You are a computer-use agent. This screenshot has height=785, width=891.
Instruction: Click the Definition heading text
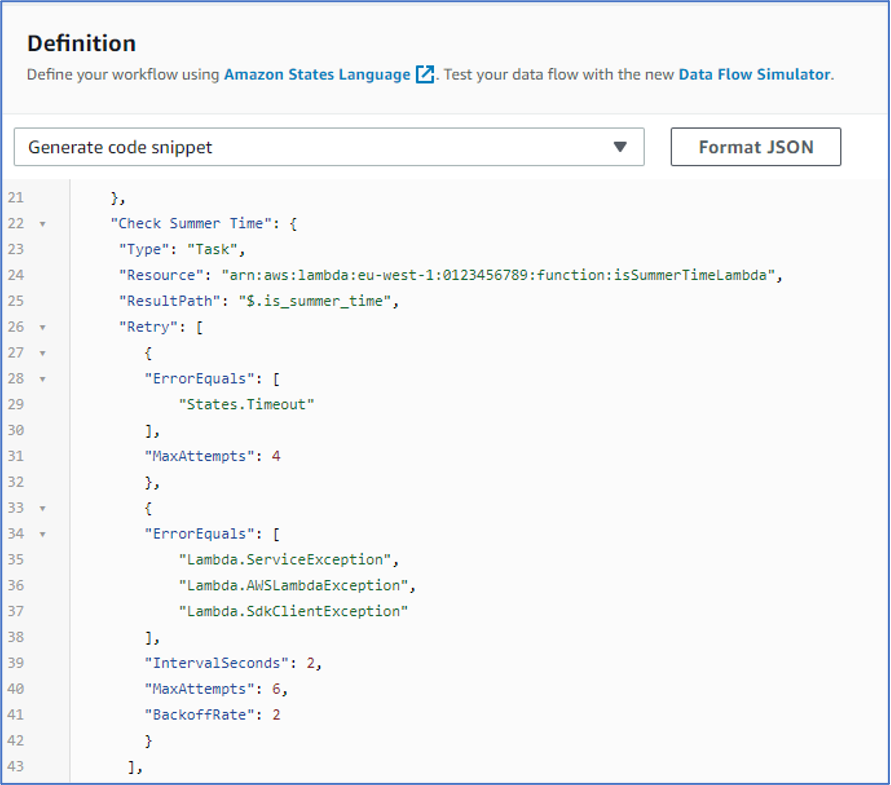click(x=81, y=43)
